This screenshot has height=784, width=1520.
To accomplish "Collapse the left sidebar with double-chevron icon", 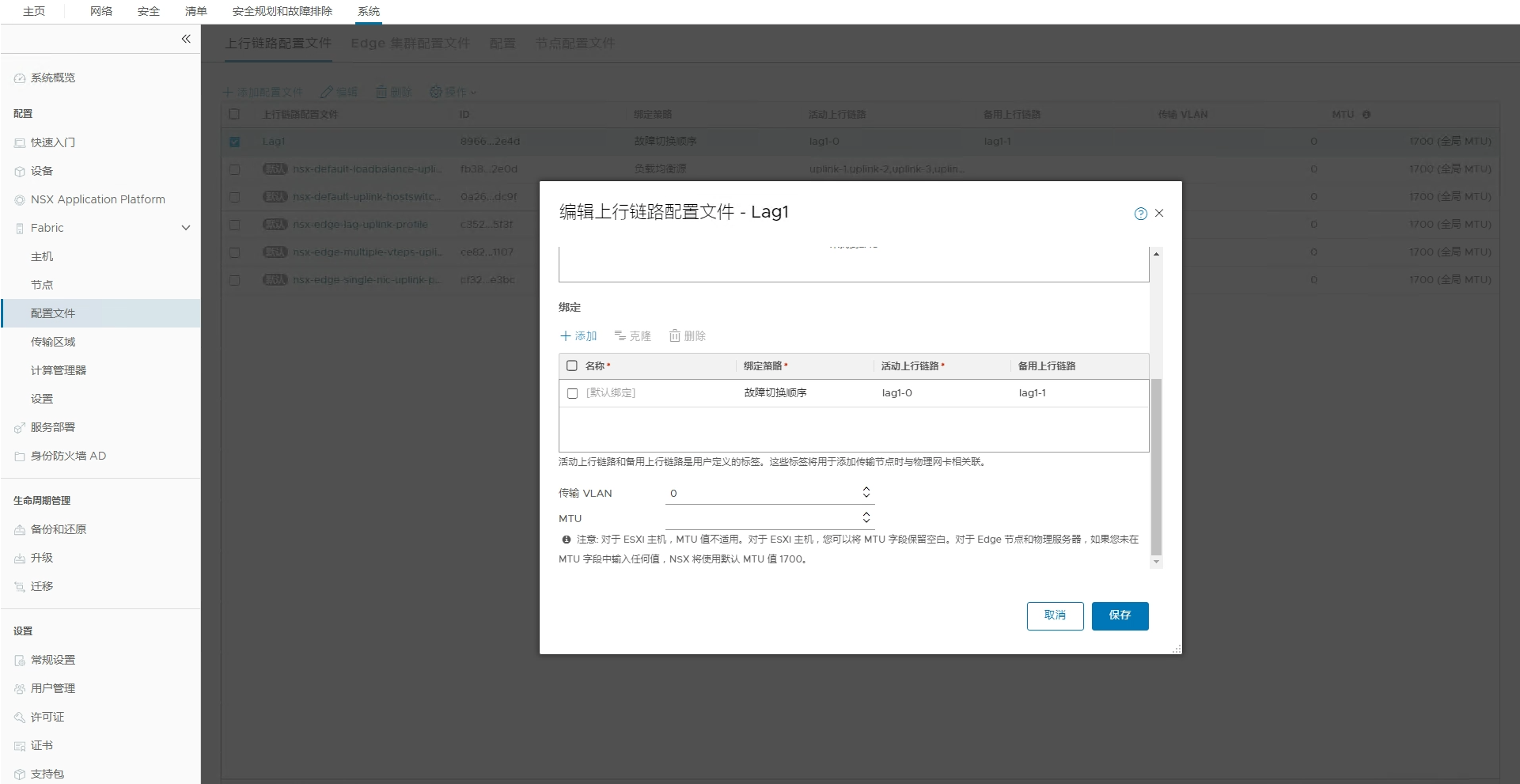I will click(x=186, y=39).
